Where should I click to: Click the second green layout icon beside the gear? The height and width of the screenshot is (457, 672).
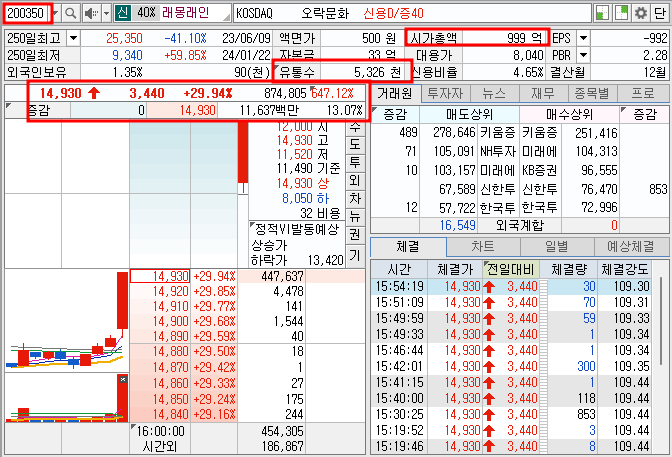621,13
